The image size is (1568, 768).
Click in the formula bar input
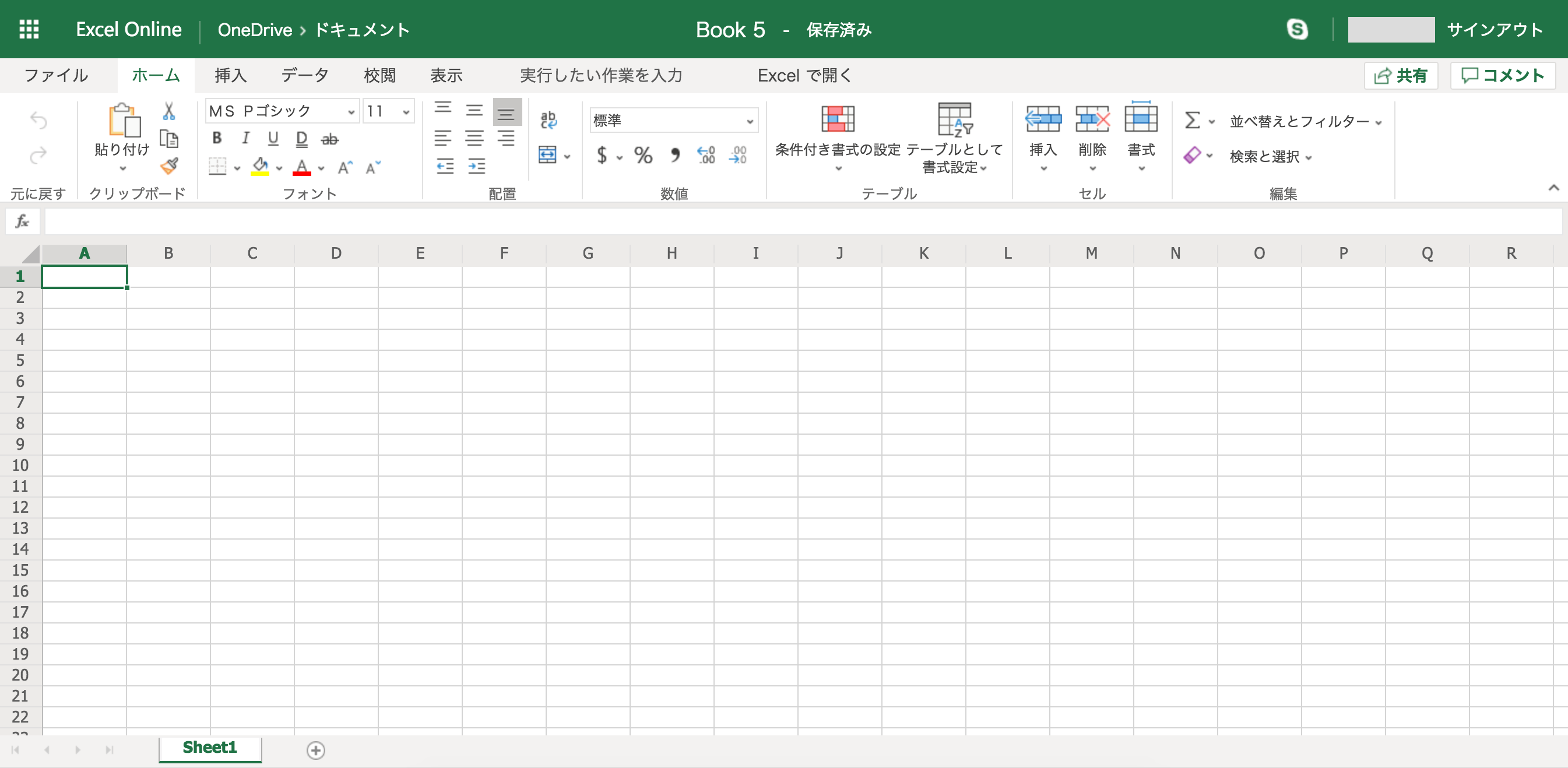pyautogui.click(x=803, y=221)
